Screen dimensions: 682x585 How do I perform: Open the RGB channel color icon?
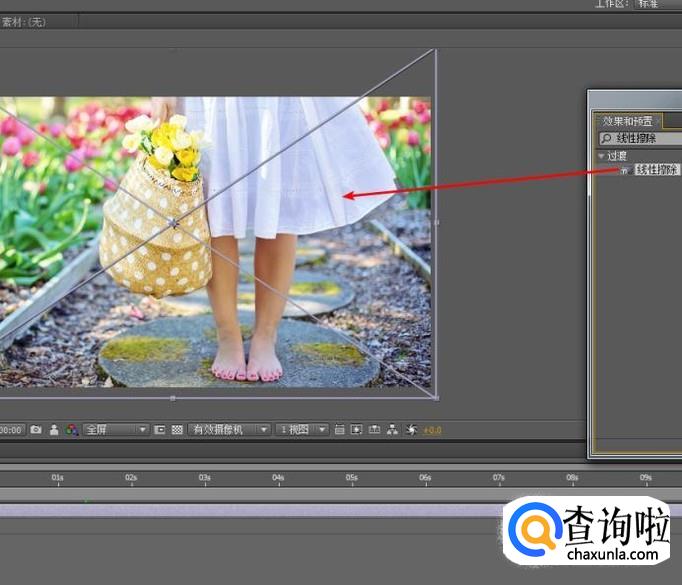(x=71, y=430)
